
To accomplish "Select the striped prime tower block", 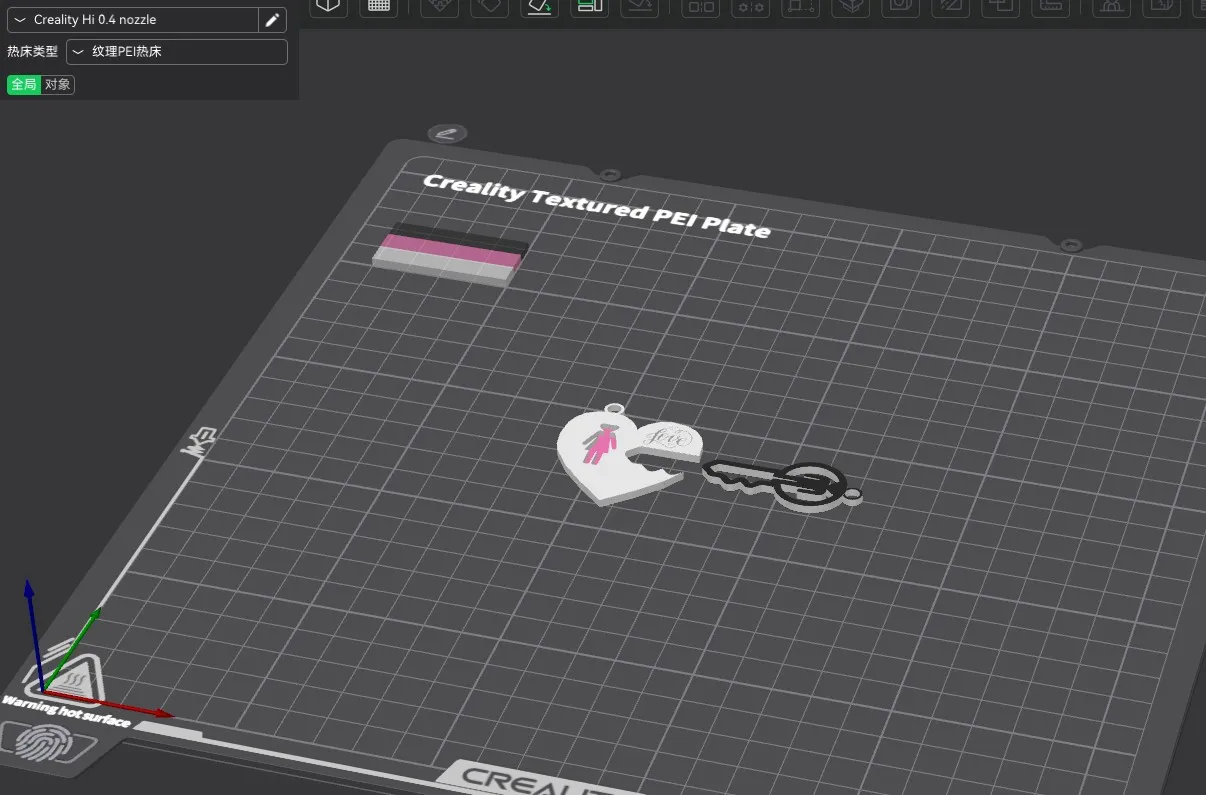I will point(450,254).
